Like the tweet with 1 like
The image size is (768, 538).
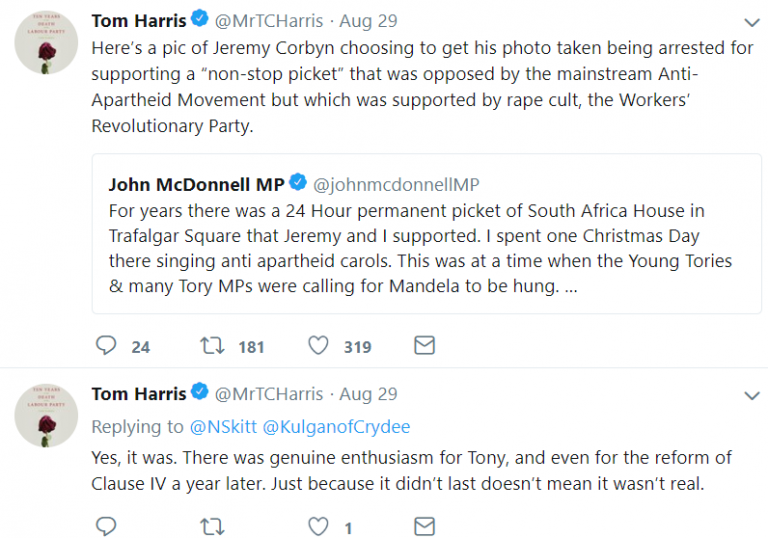pos(318,526)
